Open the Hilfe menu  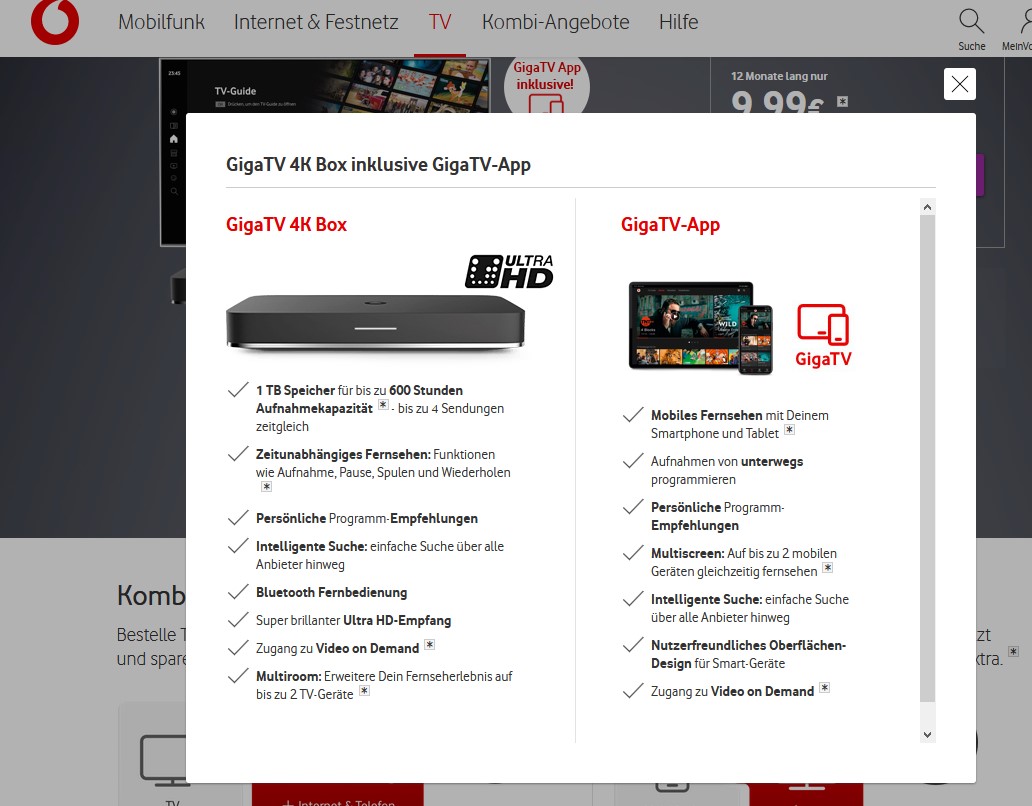point(679,22)
